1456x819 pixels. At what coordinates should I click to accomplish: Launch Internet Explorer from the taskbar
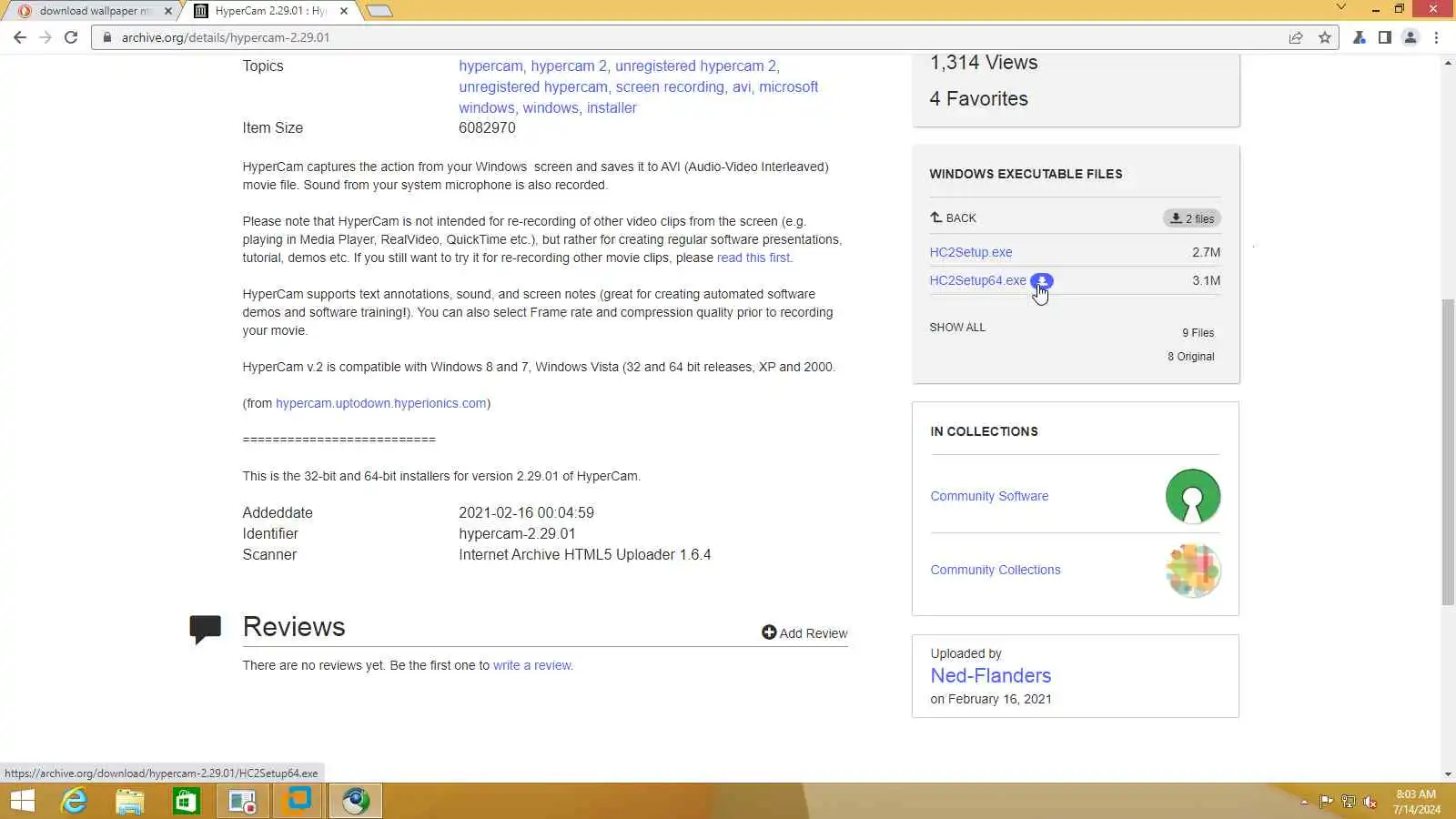click(x=74, y=801)
